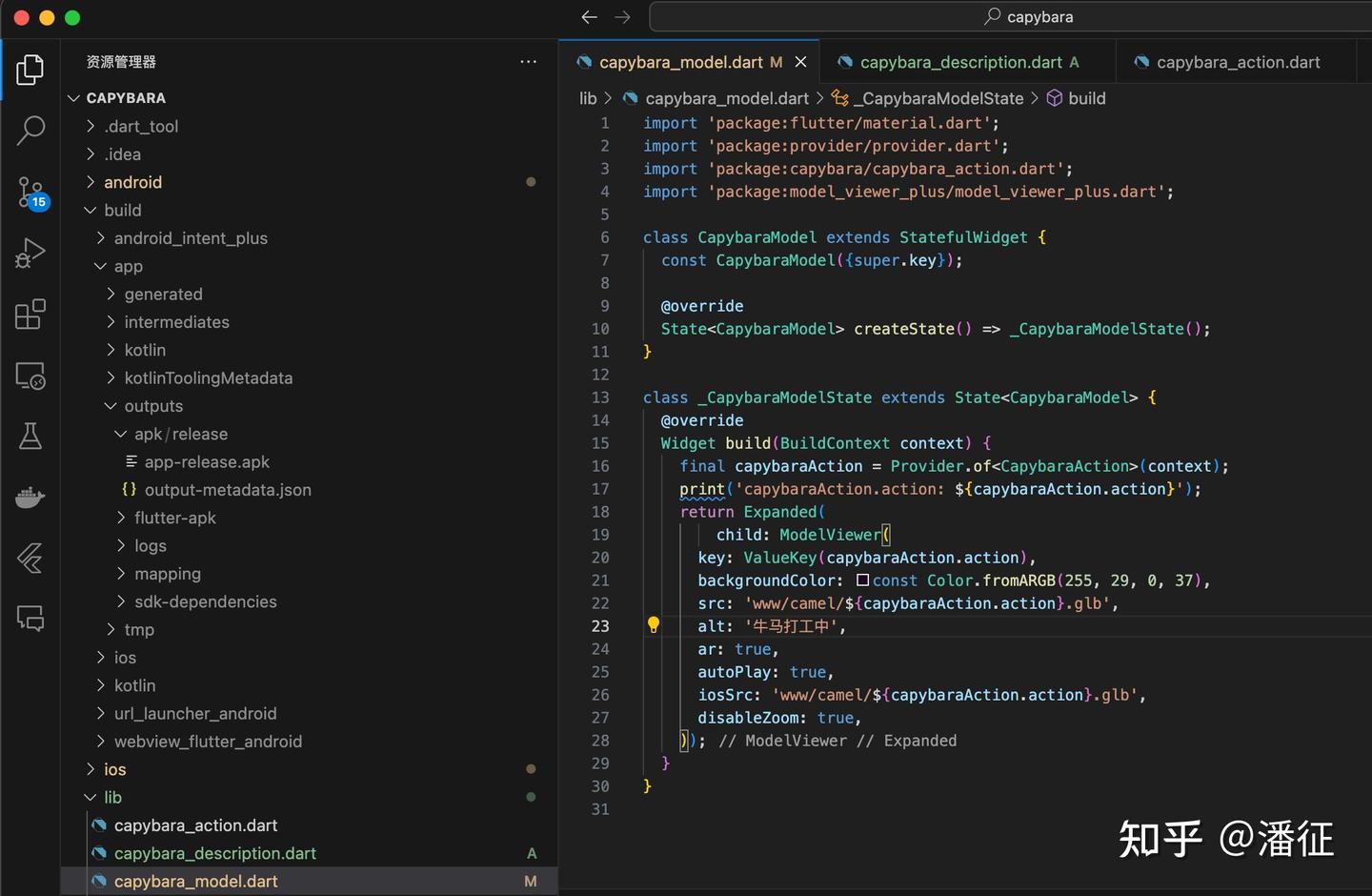Open Run and Debug view
Viewport: 1372px width, 896px height.
tap(30, 254)
